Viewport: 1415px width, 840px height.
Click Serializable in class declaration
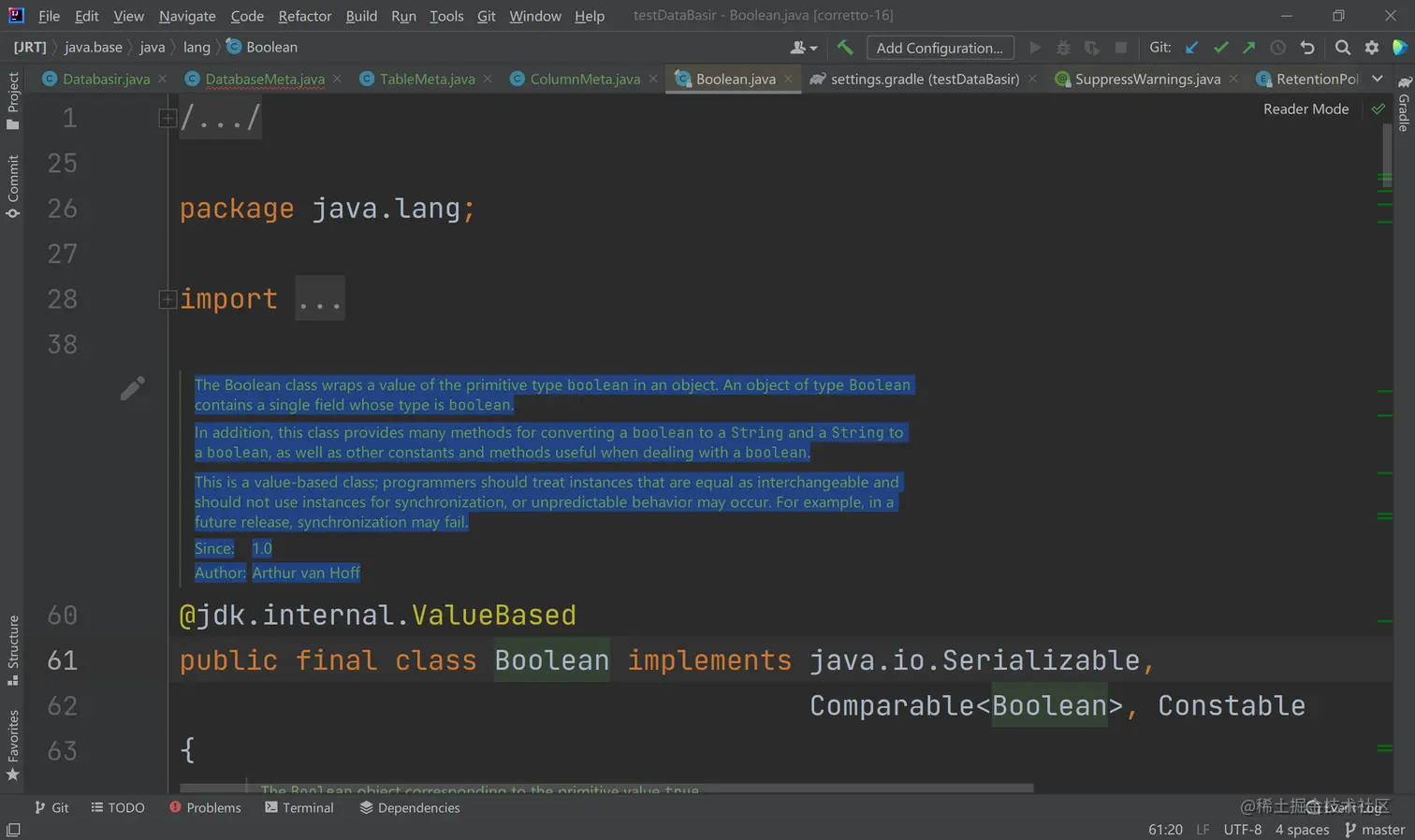point(1041,660)
